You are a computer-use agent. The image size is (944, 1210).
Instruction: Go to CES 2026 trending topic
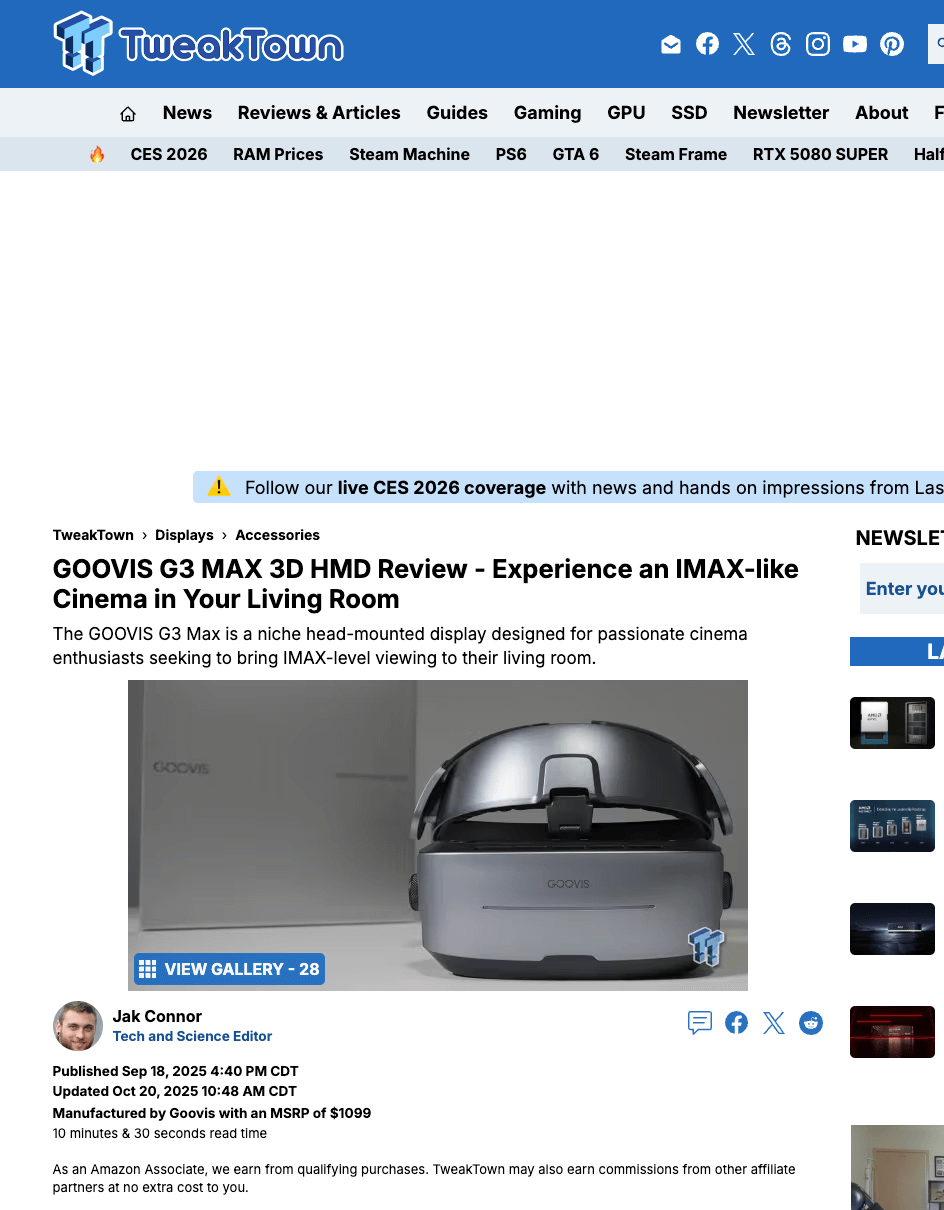[x=169, y=154]
